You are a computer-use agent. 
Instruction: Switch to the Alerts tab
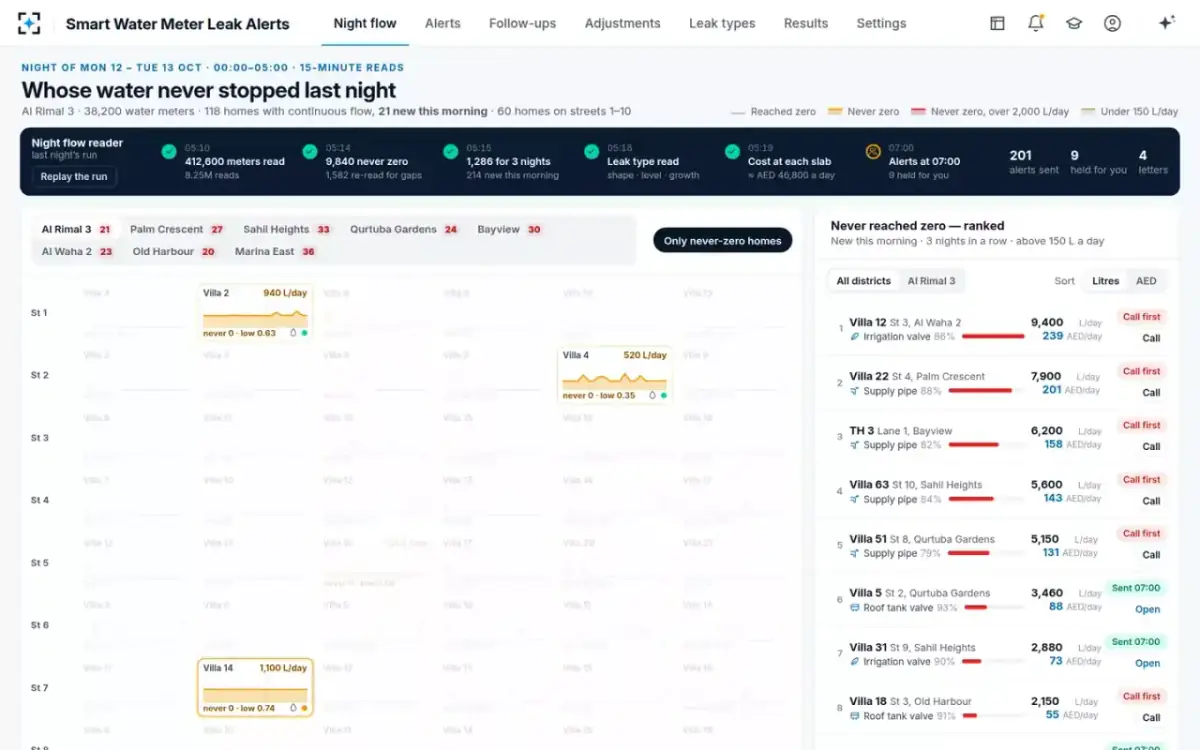(443, 23)
